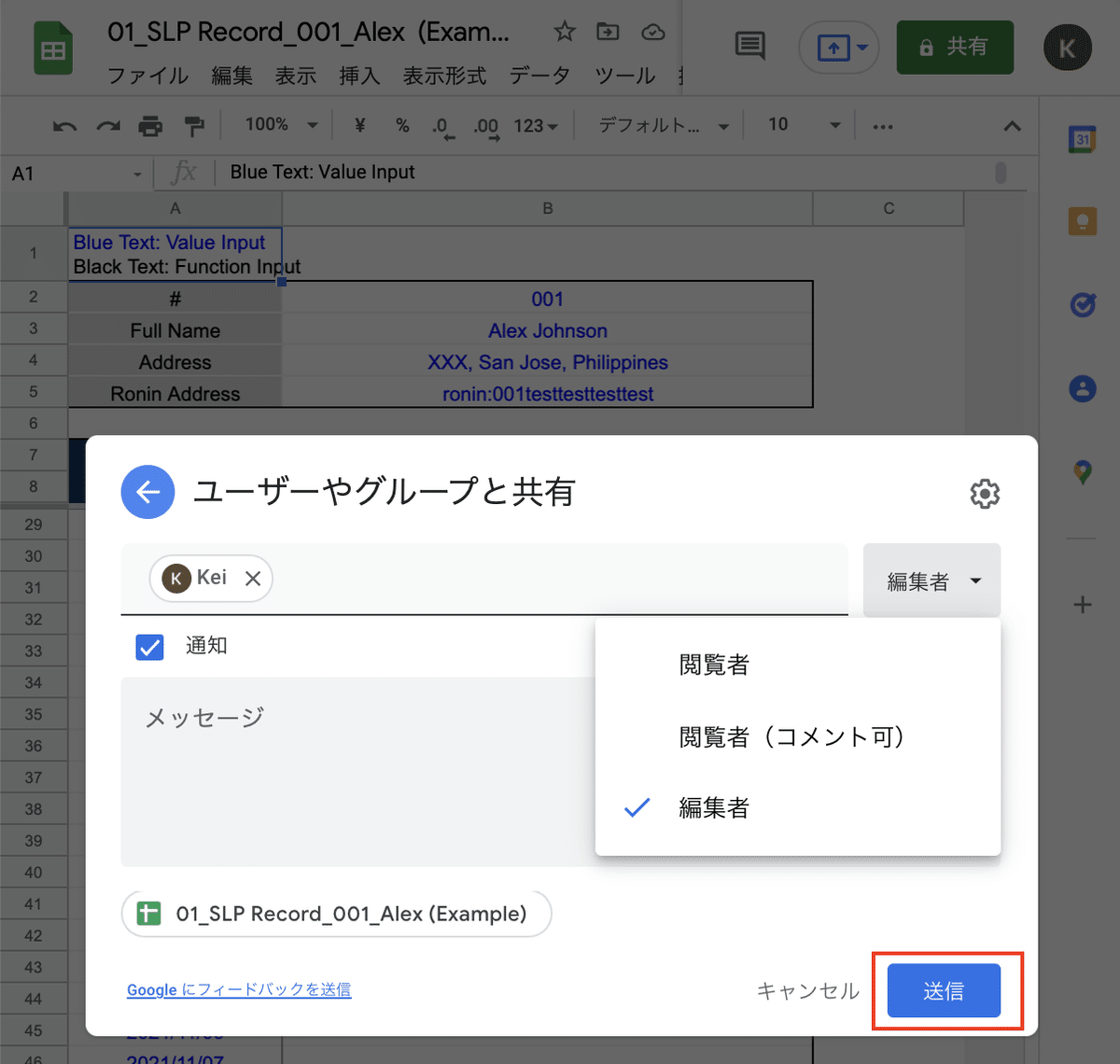Open Google Calendar side panel

click(1082, 139)
